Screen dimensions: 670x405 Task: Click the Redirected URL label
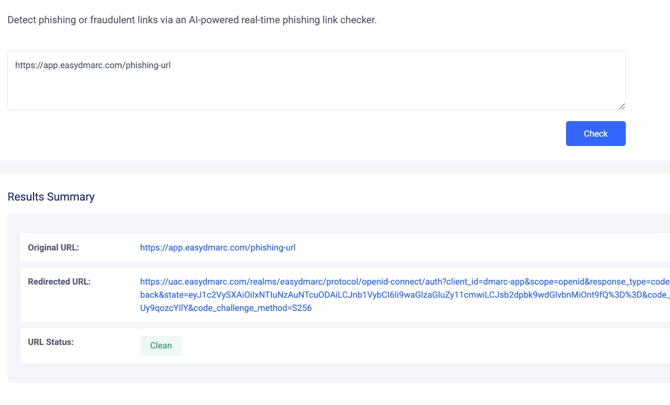[59, 282]
